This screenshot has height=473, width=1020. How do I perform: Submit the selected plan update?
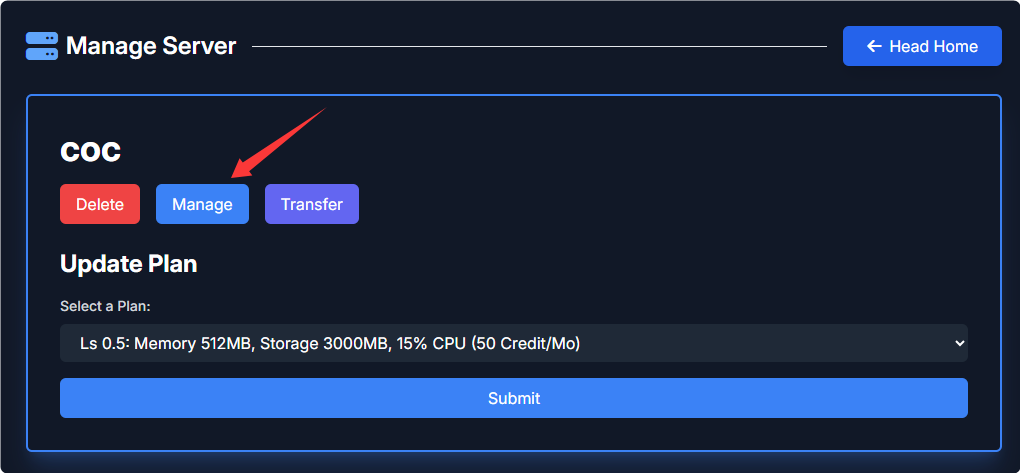514,398
